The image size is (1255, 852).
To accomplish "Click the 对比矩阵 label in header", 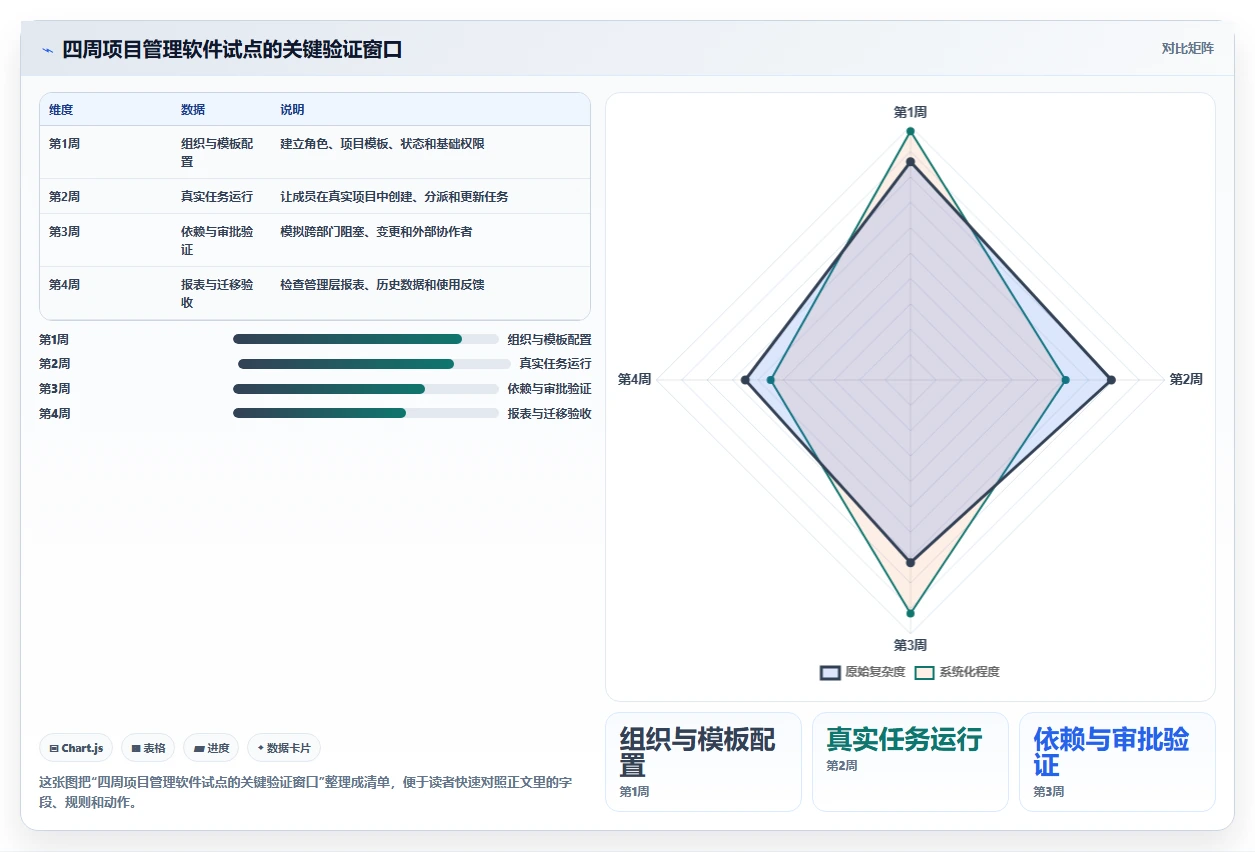I will coord(1187,48).
